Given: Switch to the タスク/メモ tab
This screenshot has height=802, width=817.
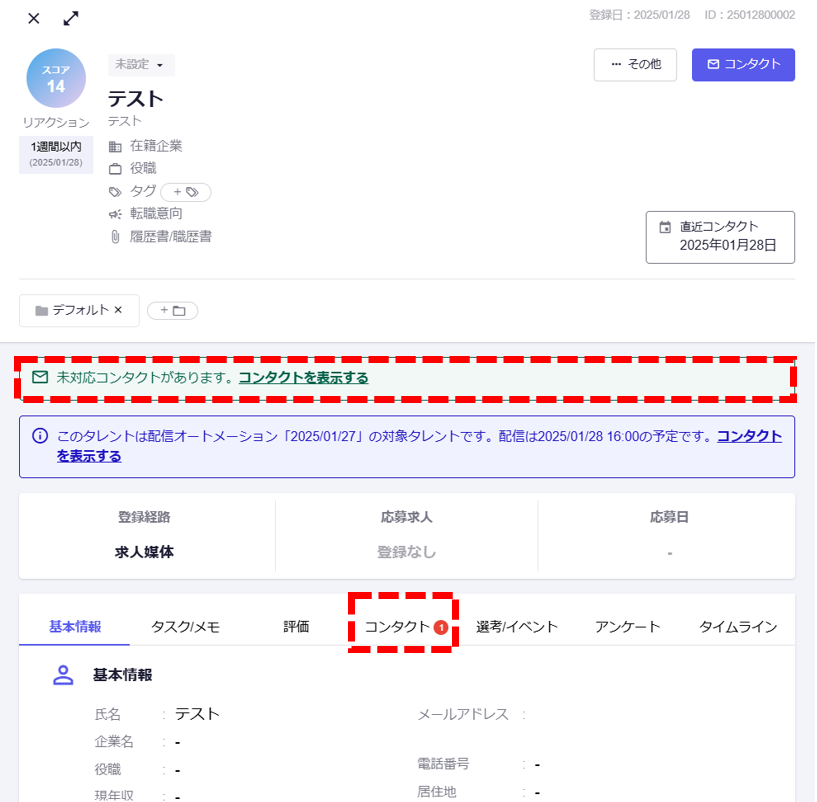Looking at the screenshot, I should pyautogui.click(x=185, y=627).
